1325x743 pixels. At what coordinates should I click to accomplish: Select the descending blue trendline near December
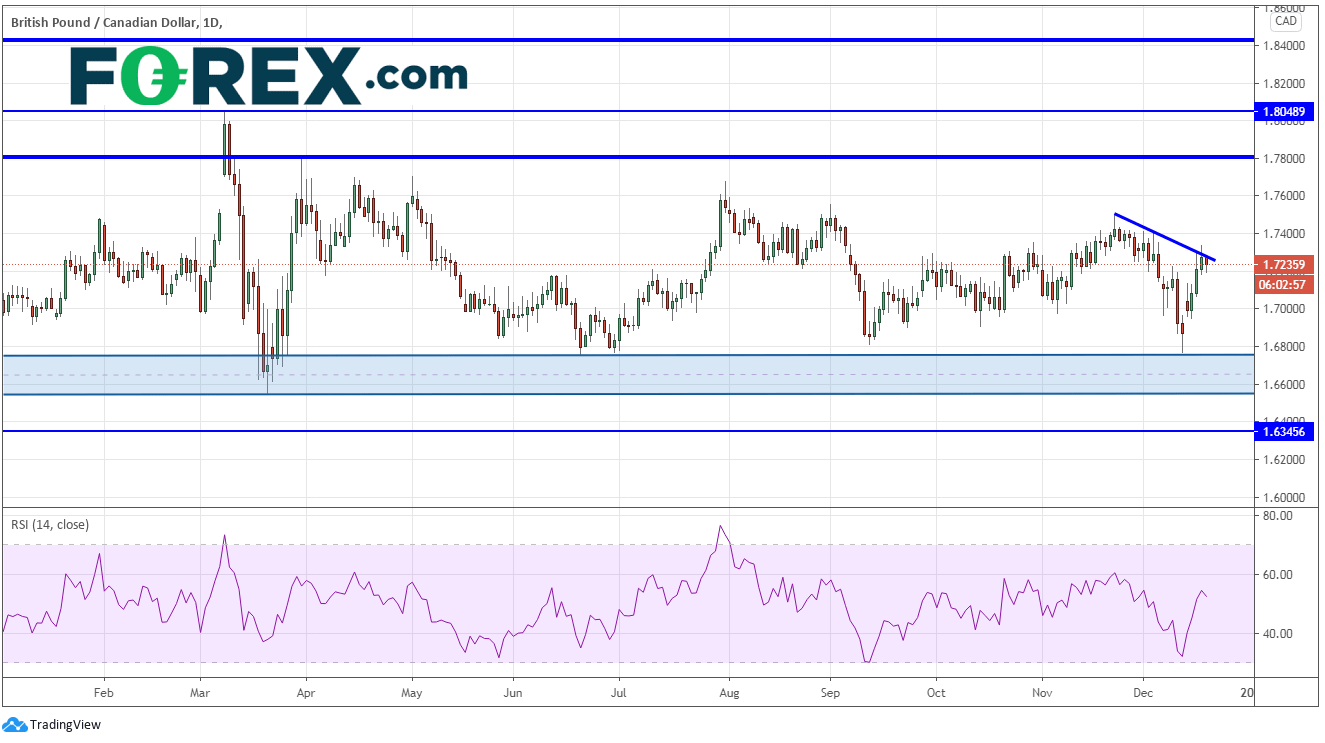click(1165, 237)
